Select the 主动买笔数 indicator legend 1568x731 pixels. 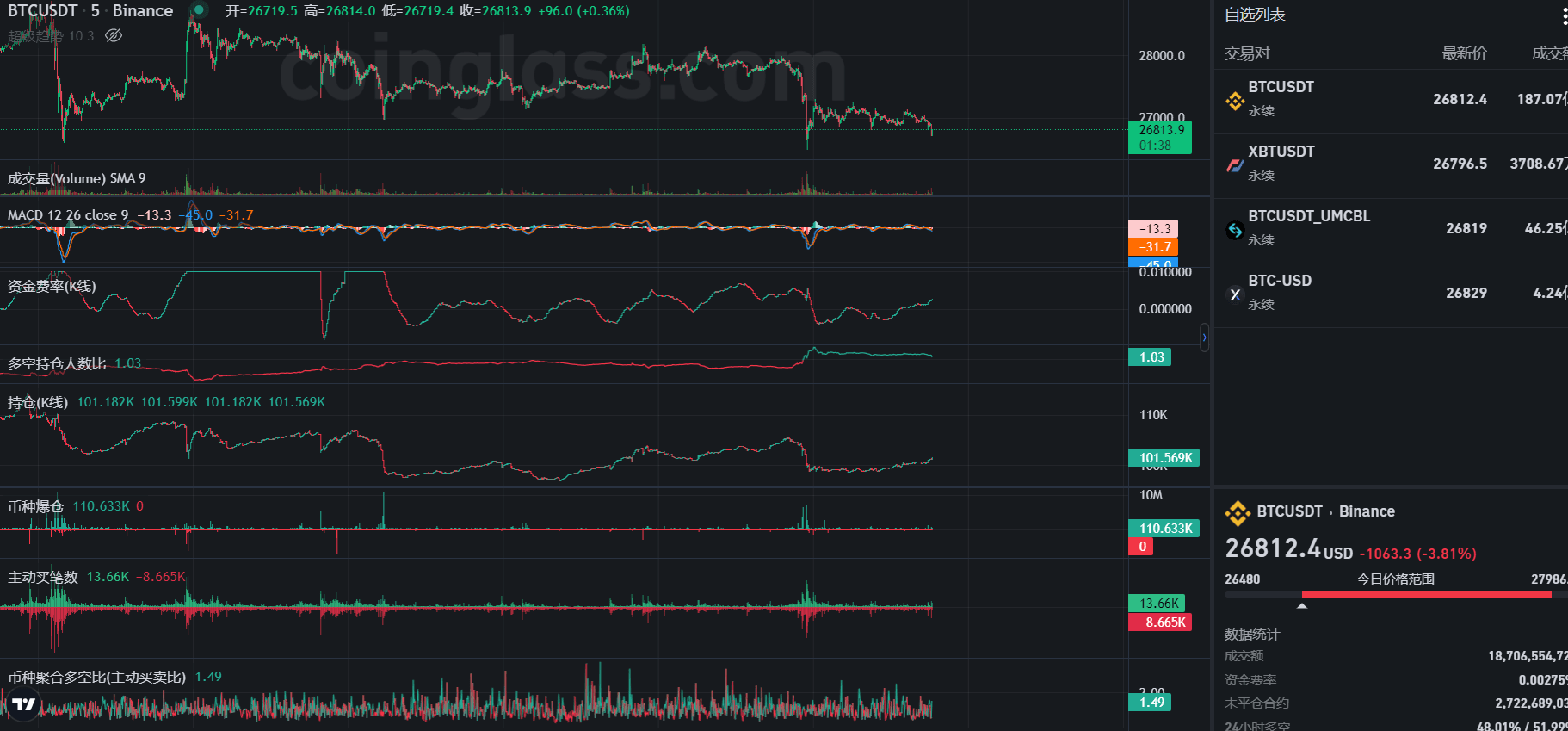(x=43, y=577)
